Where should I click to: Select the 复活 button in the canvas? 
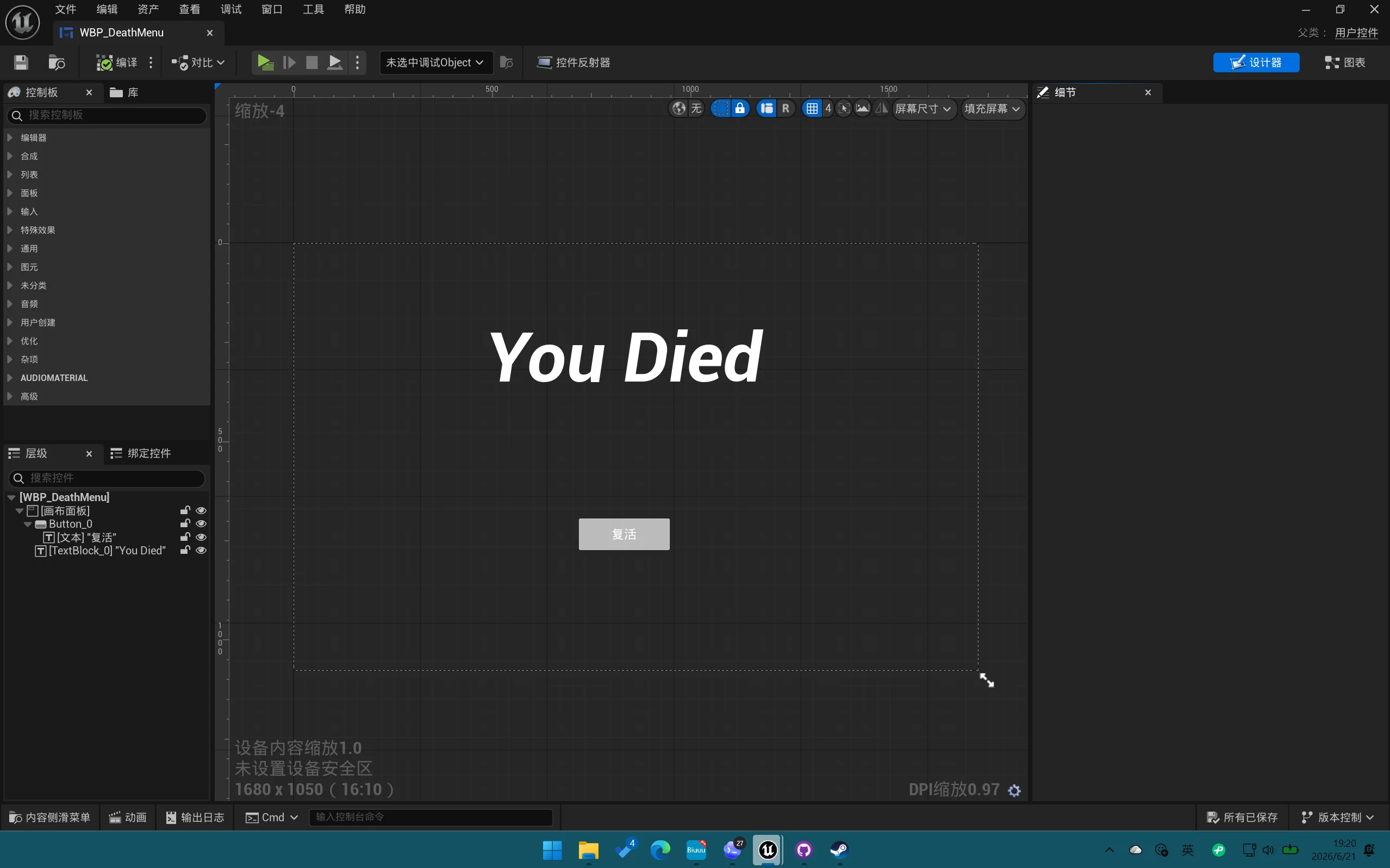(624, 534)
